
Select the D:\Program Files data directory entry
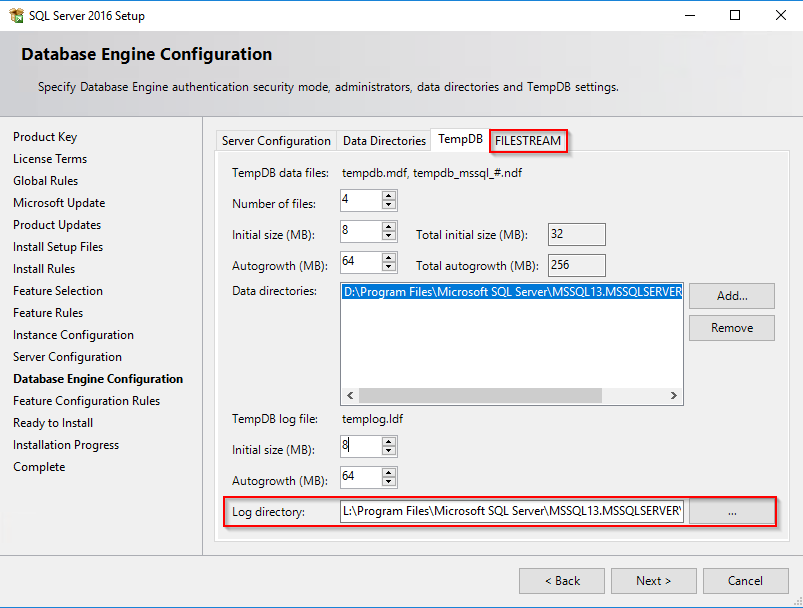[x=512, y=292]
